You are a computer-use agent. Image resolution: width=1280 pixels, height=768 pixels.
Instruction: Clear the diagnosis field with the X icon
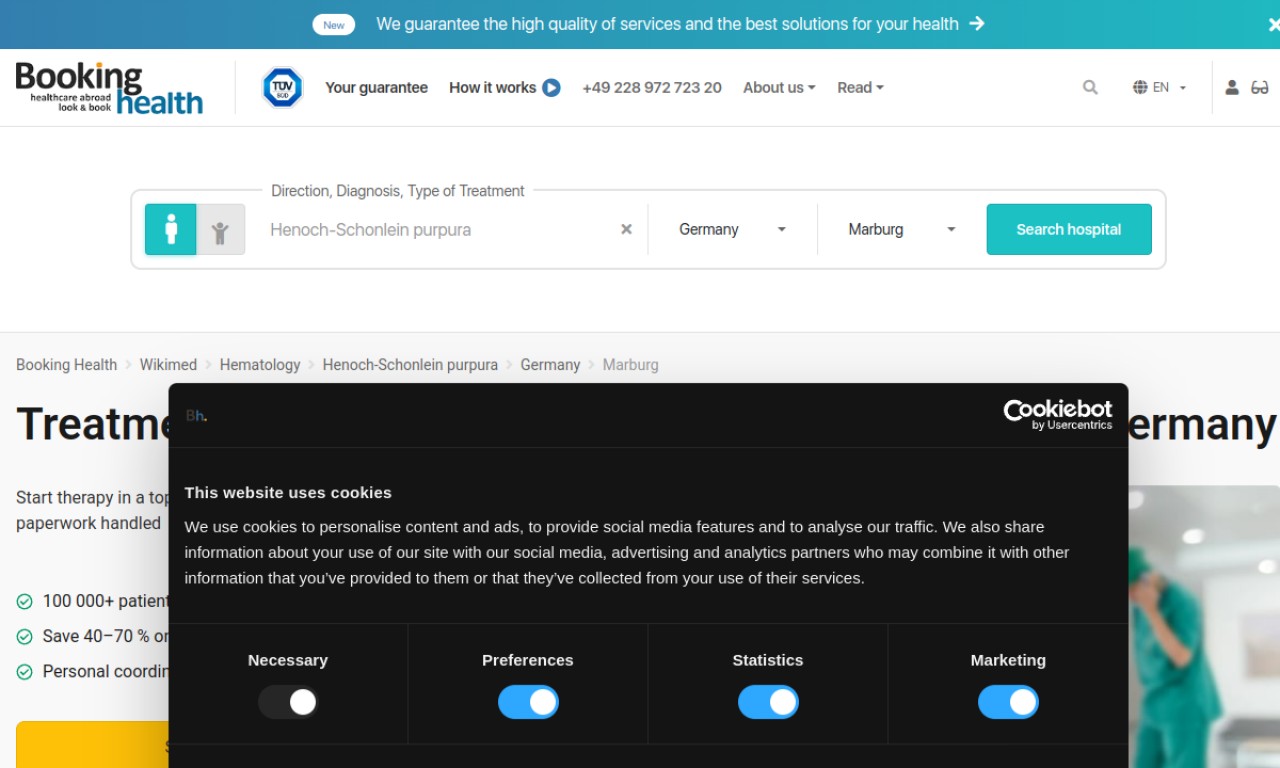(x=626, y=229)
